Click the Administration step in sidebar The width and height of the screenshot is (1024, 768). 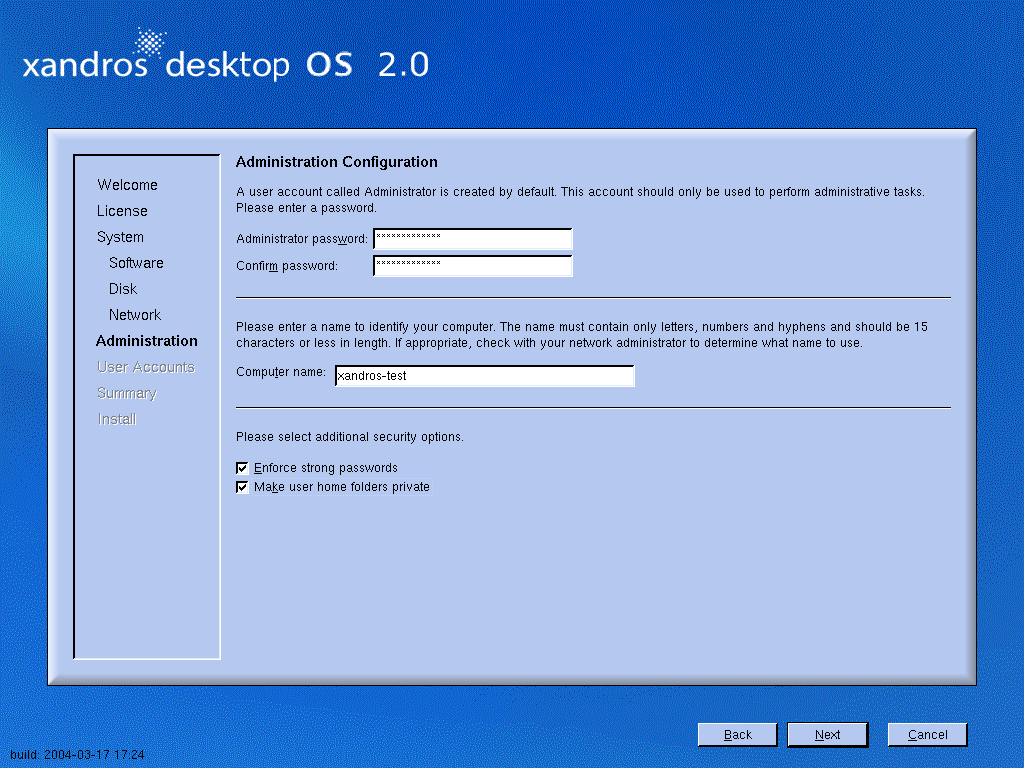pyautogui.click(x=147, y=341)
